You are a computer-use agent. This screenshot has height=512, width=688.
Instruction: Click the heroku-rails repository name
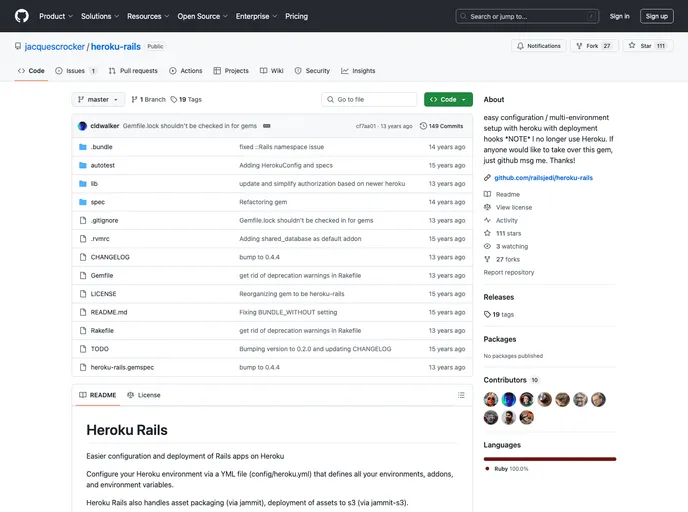tap(115, 47)
